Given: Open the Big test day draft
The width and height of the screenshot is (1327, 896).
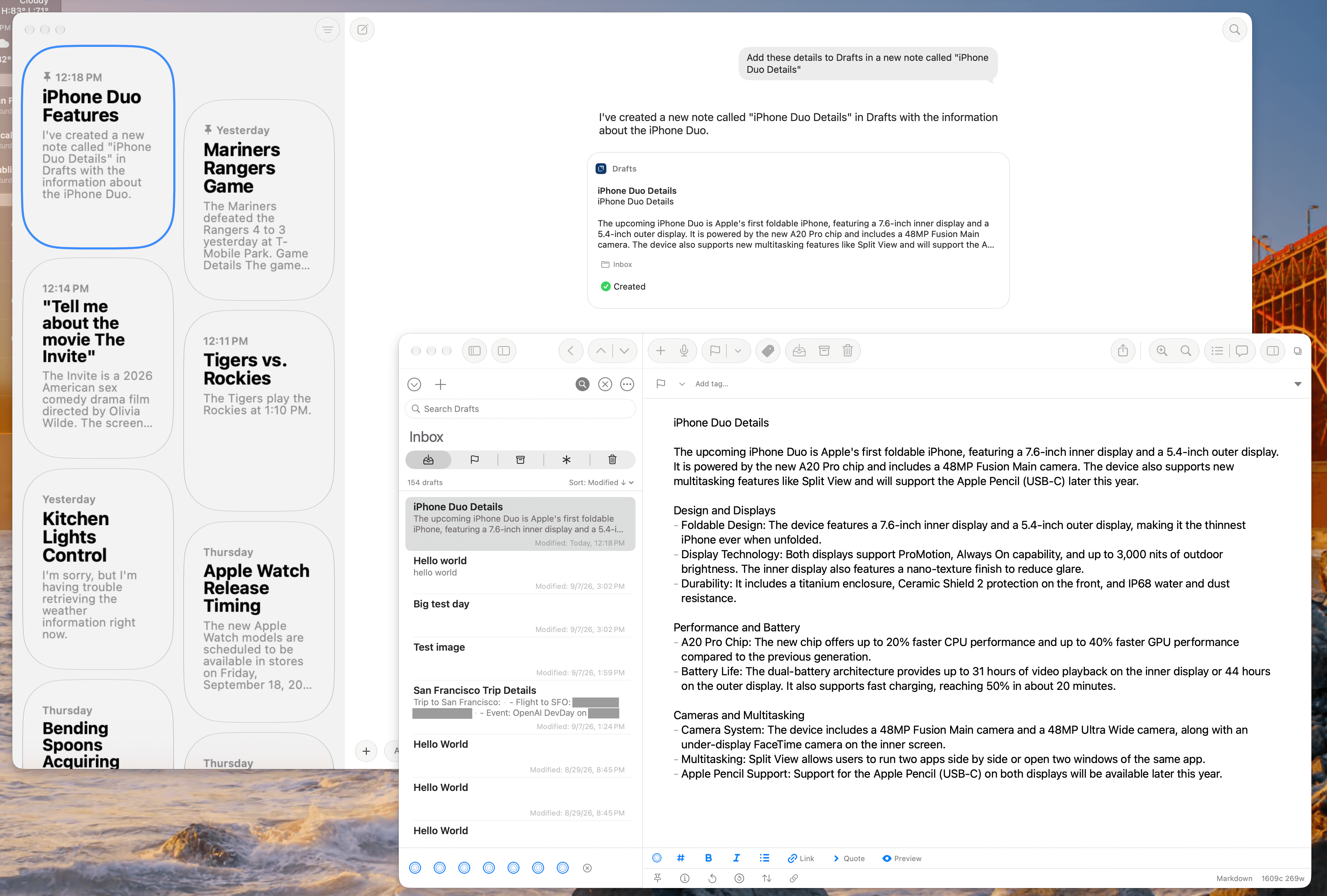Looking at the screenshot, I should point(521,616).
